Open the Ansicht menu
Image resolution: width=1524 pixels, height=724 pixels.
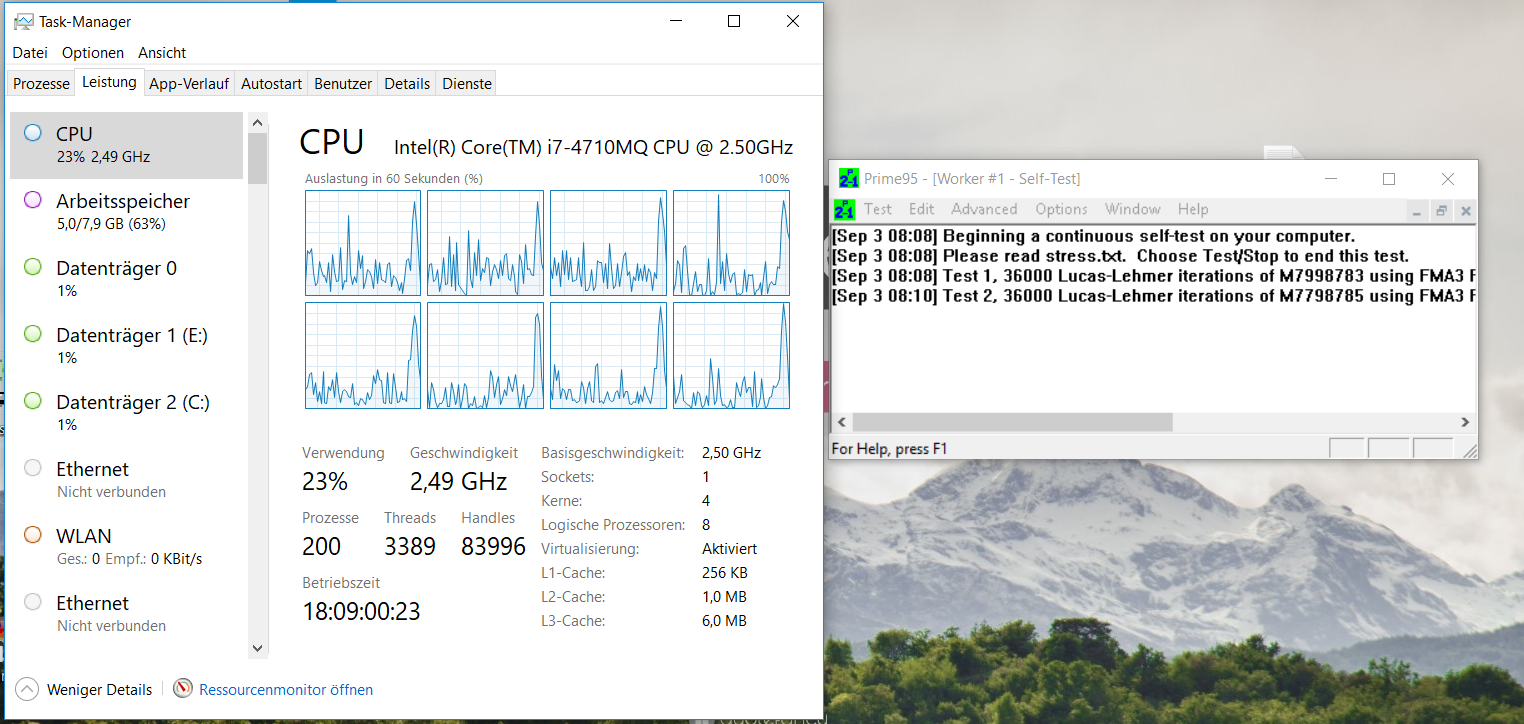pyautogui.click(x=162, y=52)
